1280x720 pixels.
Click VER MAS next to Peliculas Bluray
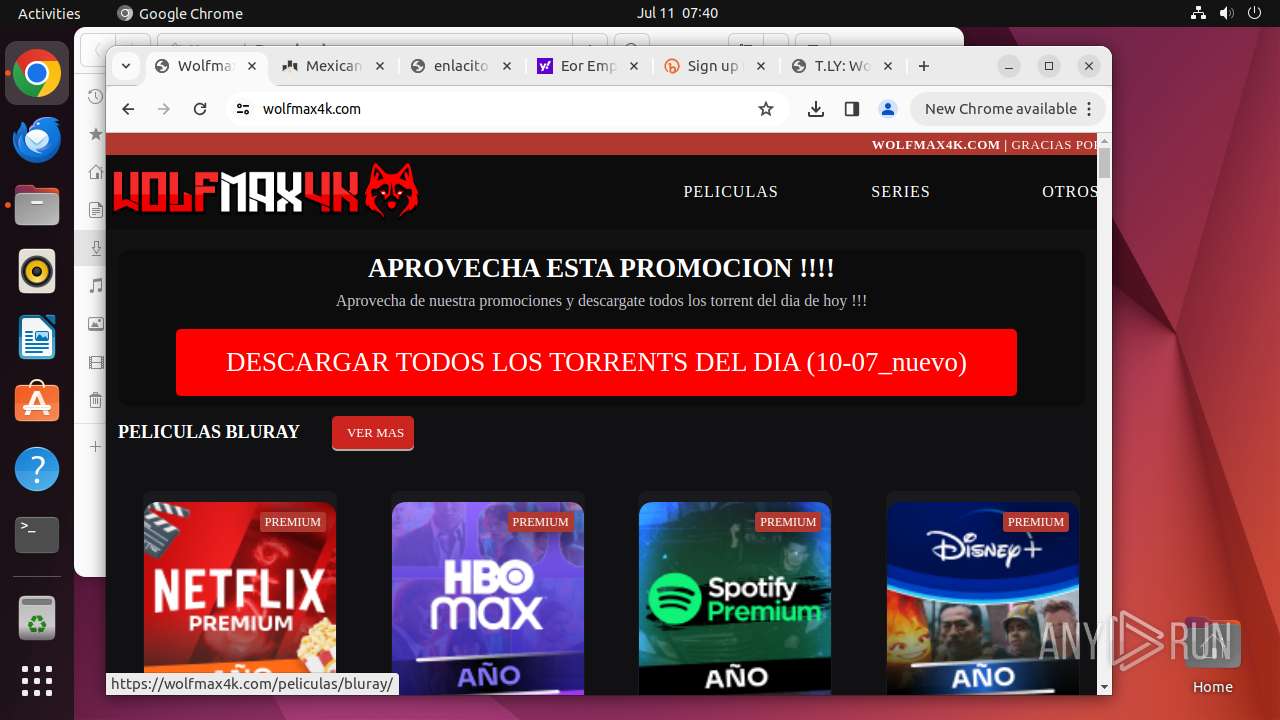pos(375,433)
